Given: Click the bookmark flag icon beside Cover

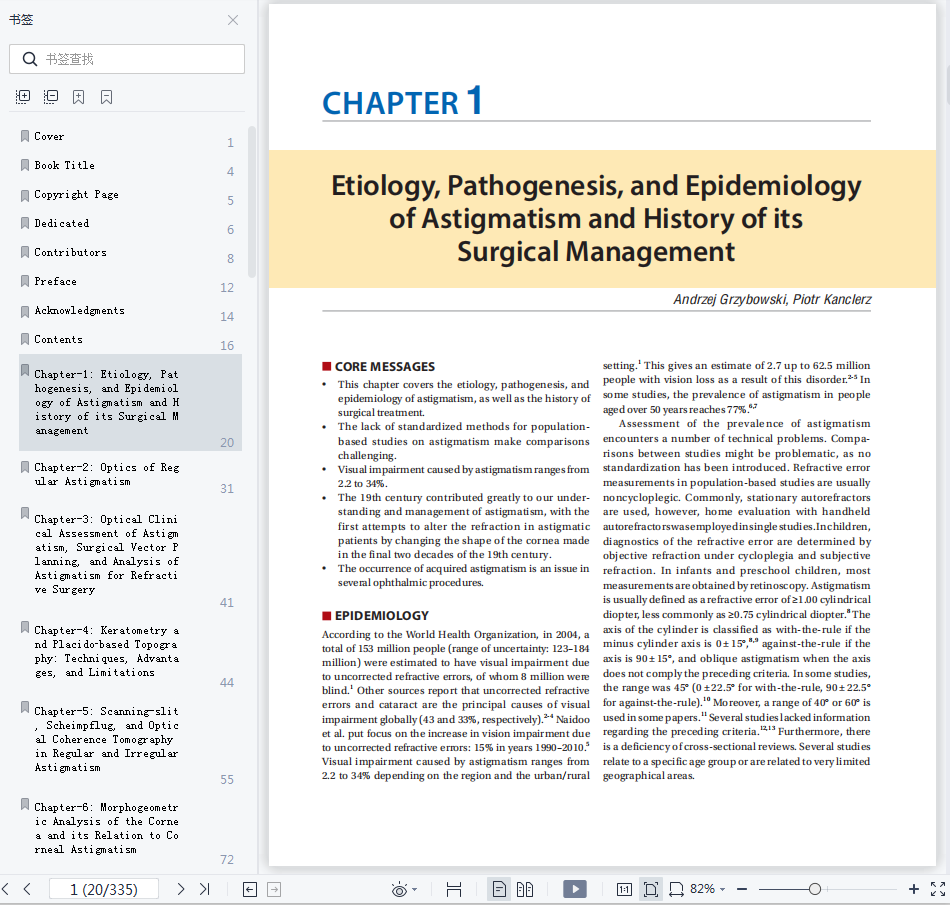Looking at the screenshot, I should point(25,136).
